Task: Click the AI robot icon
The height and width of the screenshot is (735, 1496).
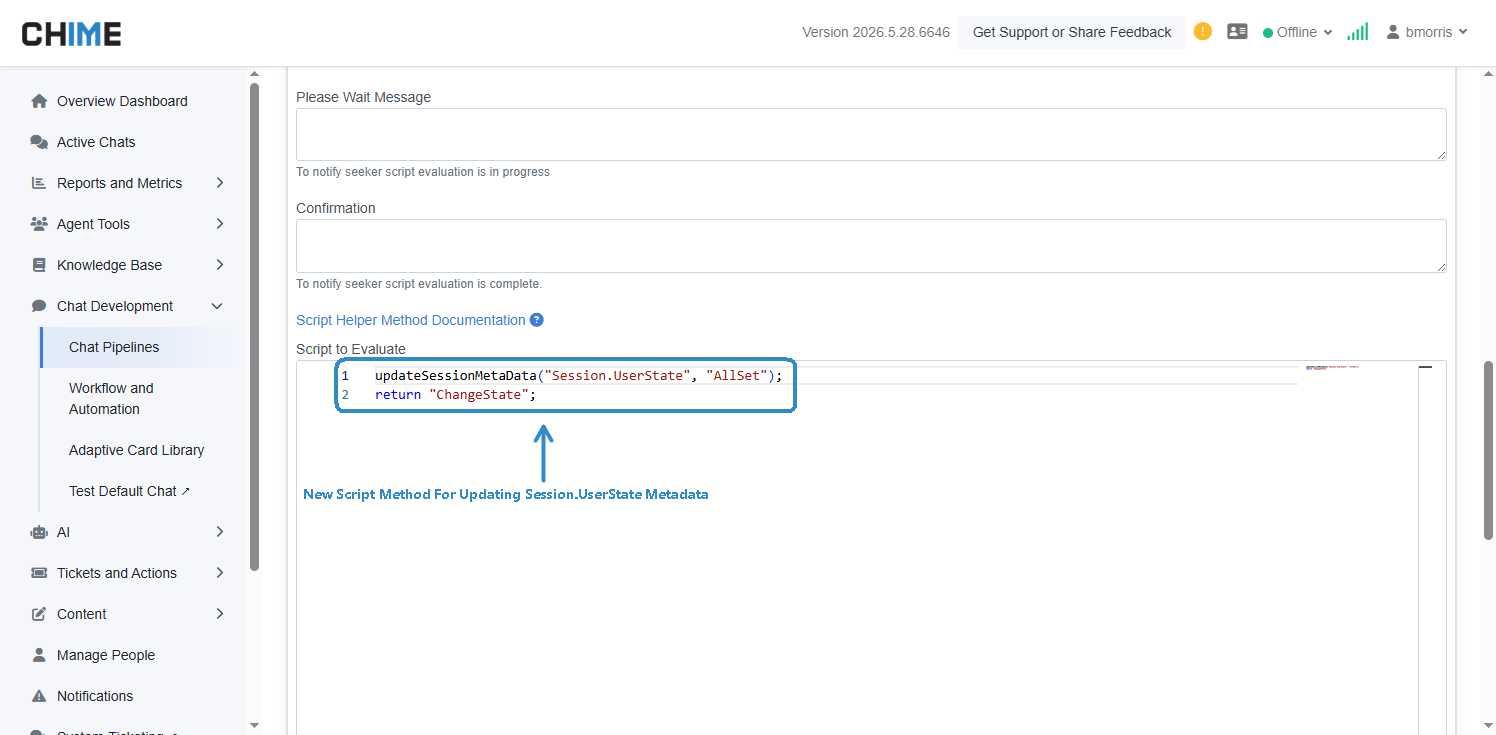Action: pyautogui.click(x=39, y=532)
